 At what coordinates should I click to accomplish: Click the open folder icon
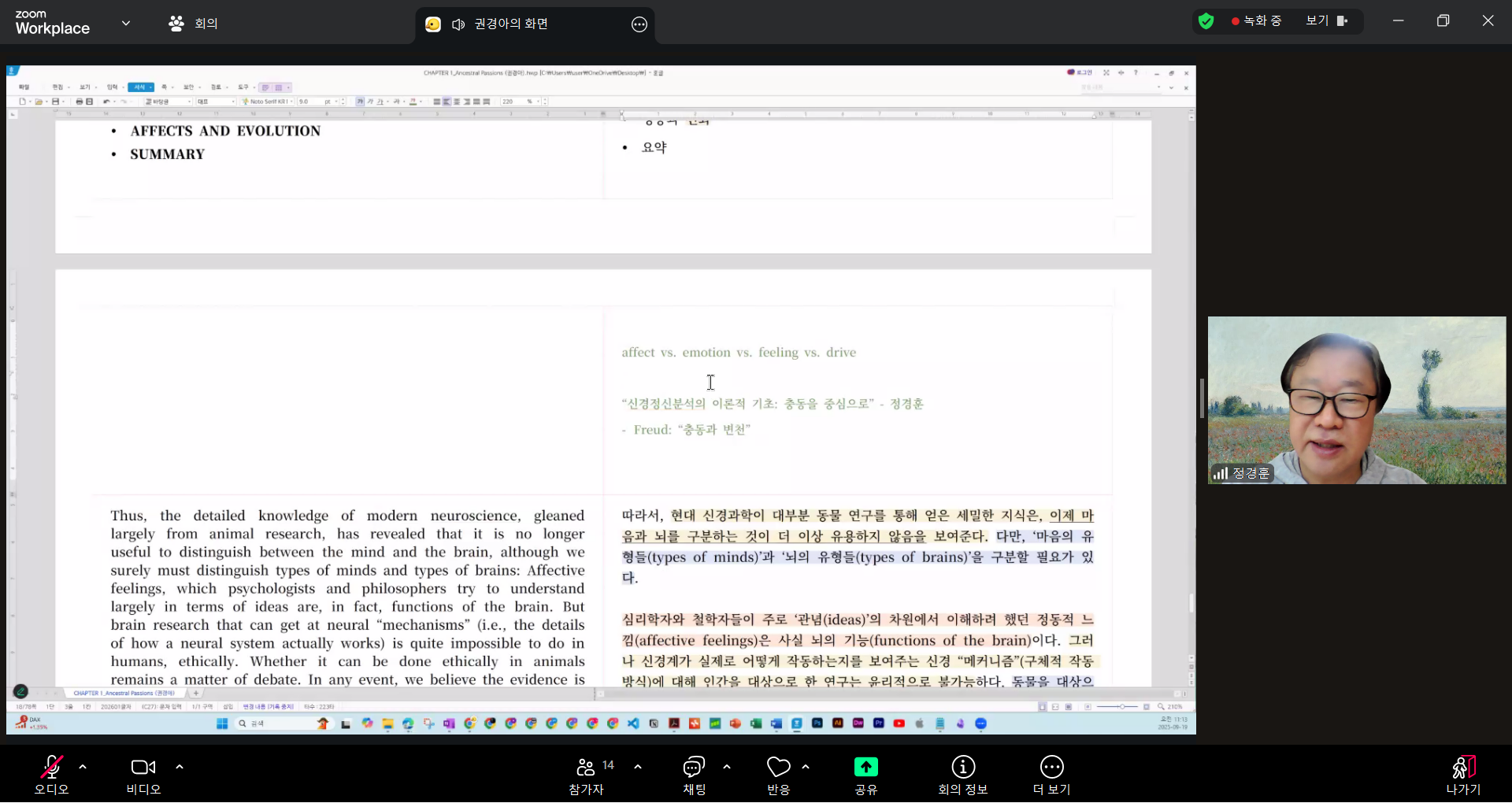pos(39,102)
